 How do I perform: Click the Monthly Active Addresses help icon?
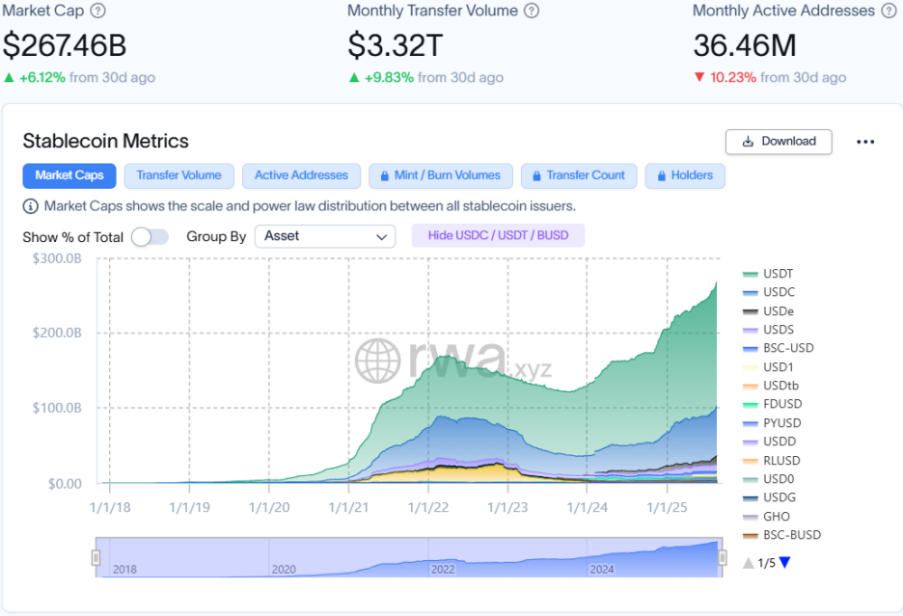(889, 11)
